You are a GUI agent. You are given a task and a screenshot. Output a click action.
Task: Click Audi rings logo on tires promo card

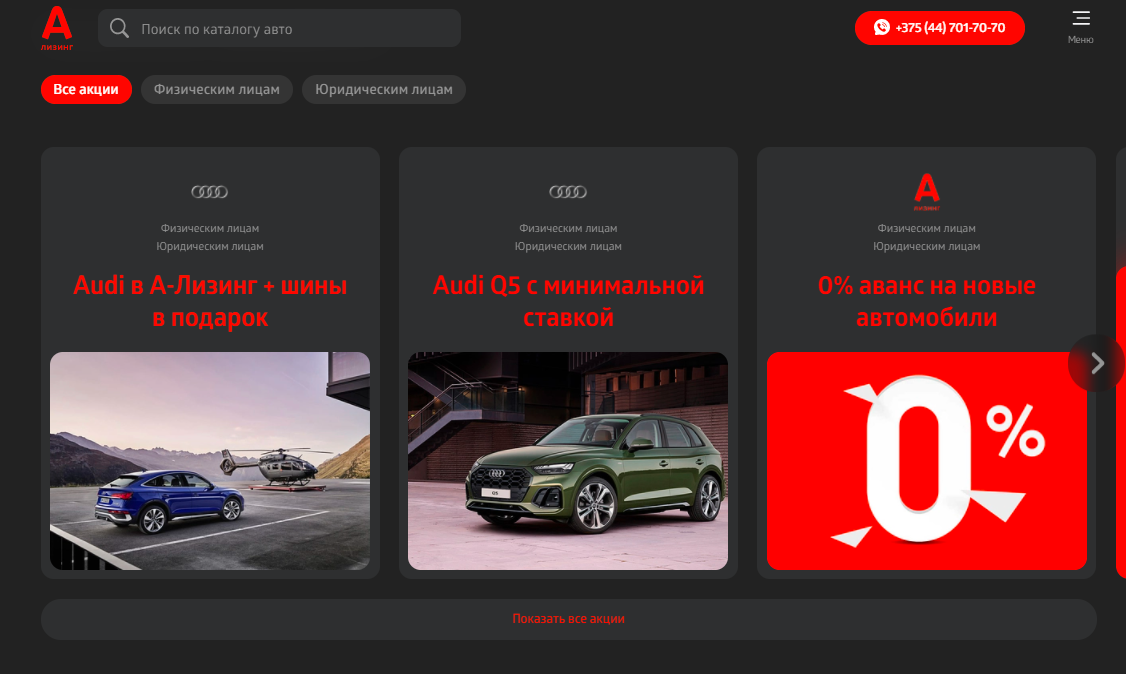[210, 192]
